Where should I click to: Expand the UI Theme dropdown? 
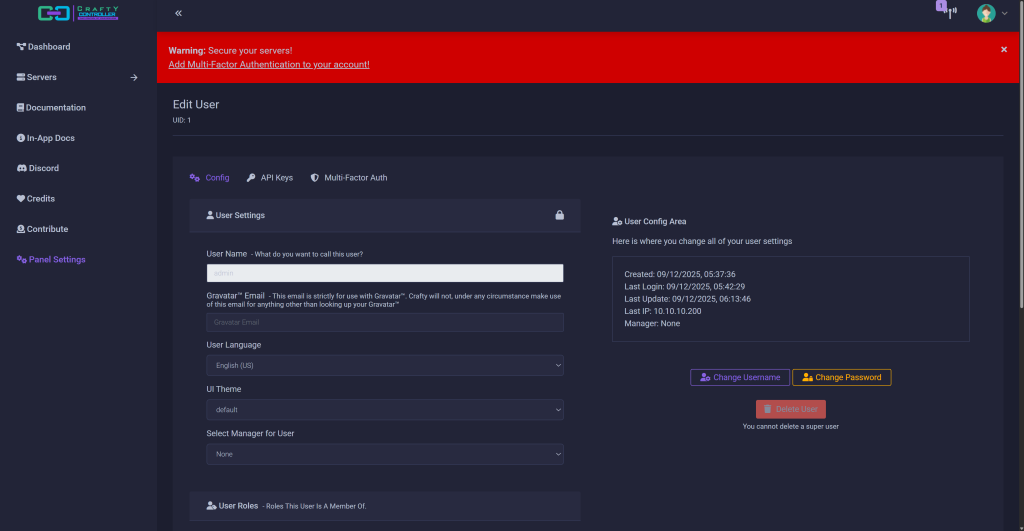[x=385, y=410]
